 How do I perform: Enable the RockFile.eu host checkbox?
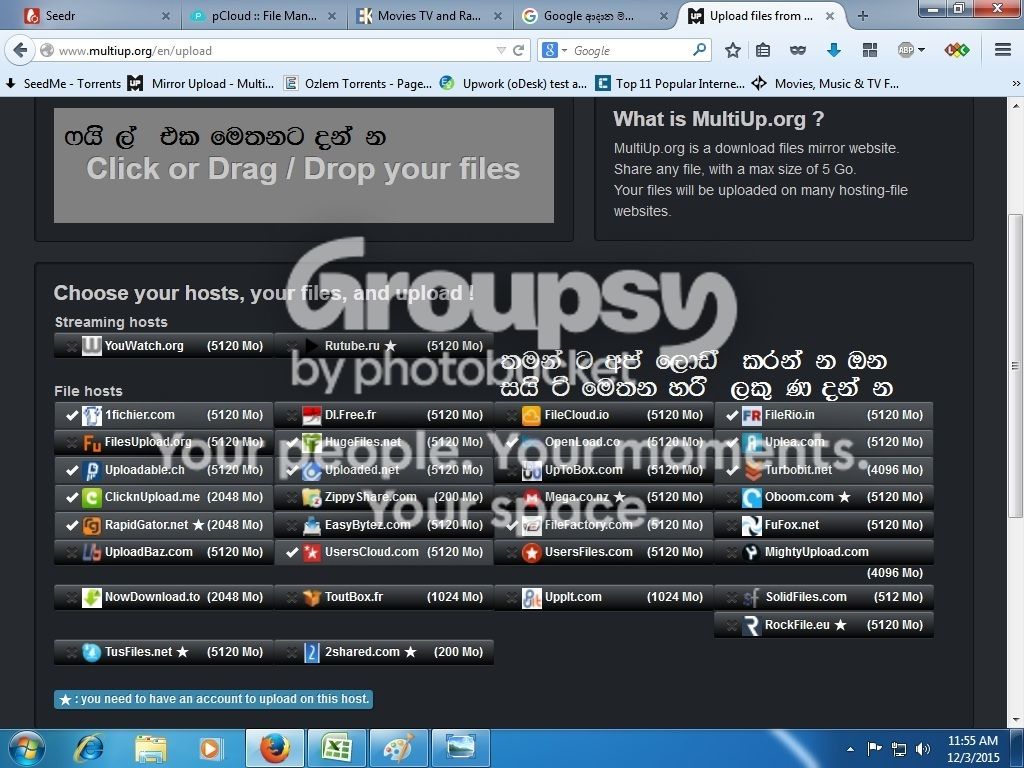click(731, 626)
